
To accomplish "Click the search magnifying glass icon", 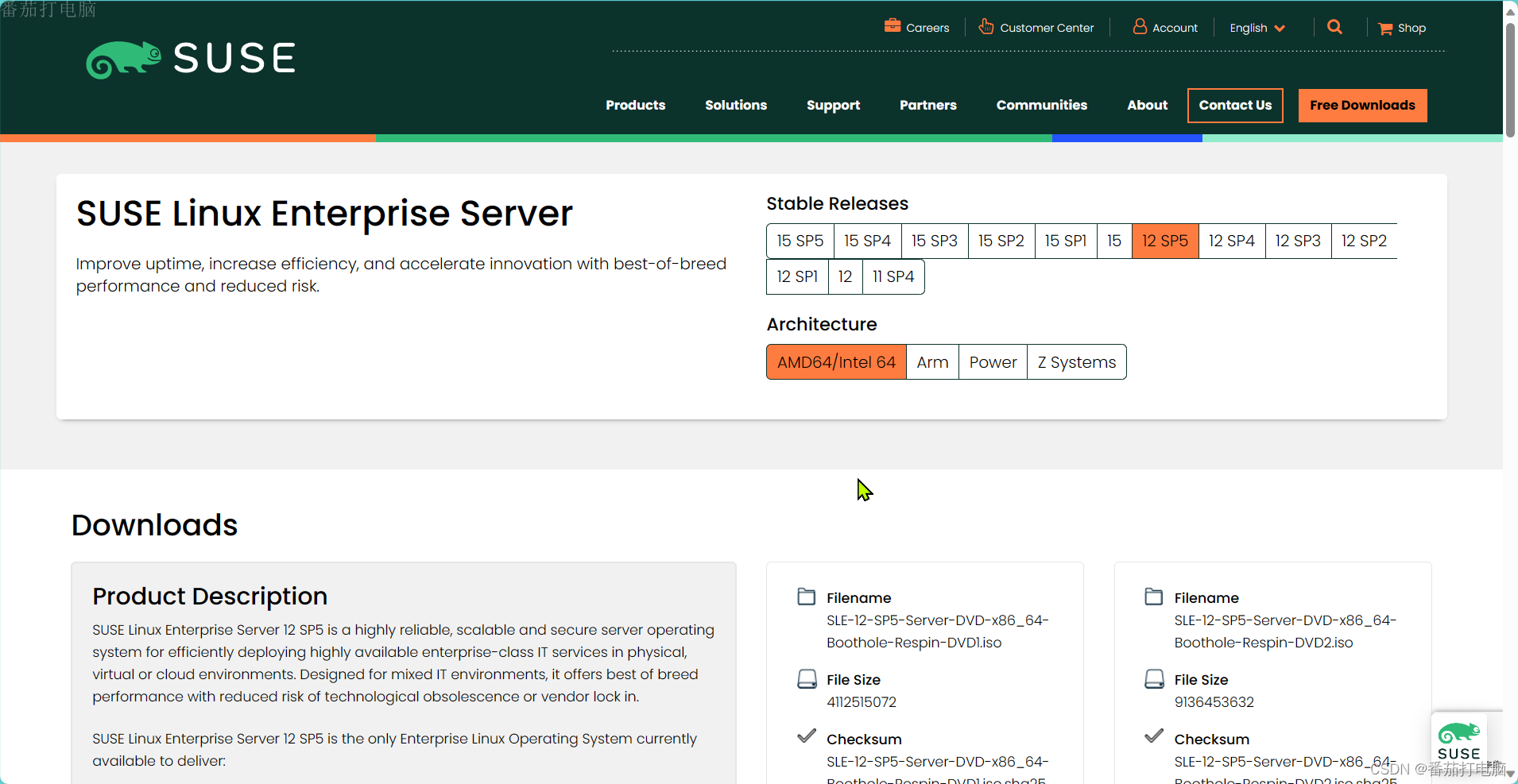I will [1334, 25].
